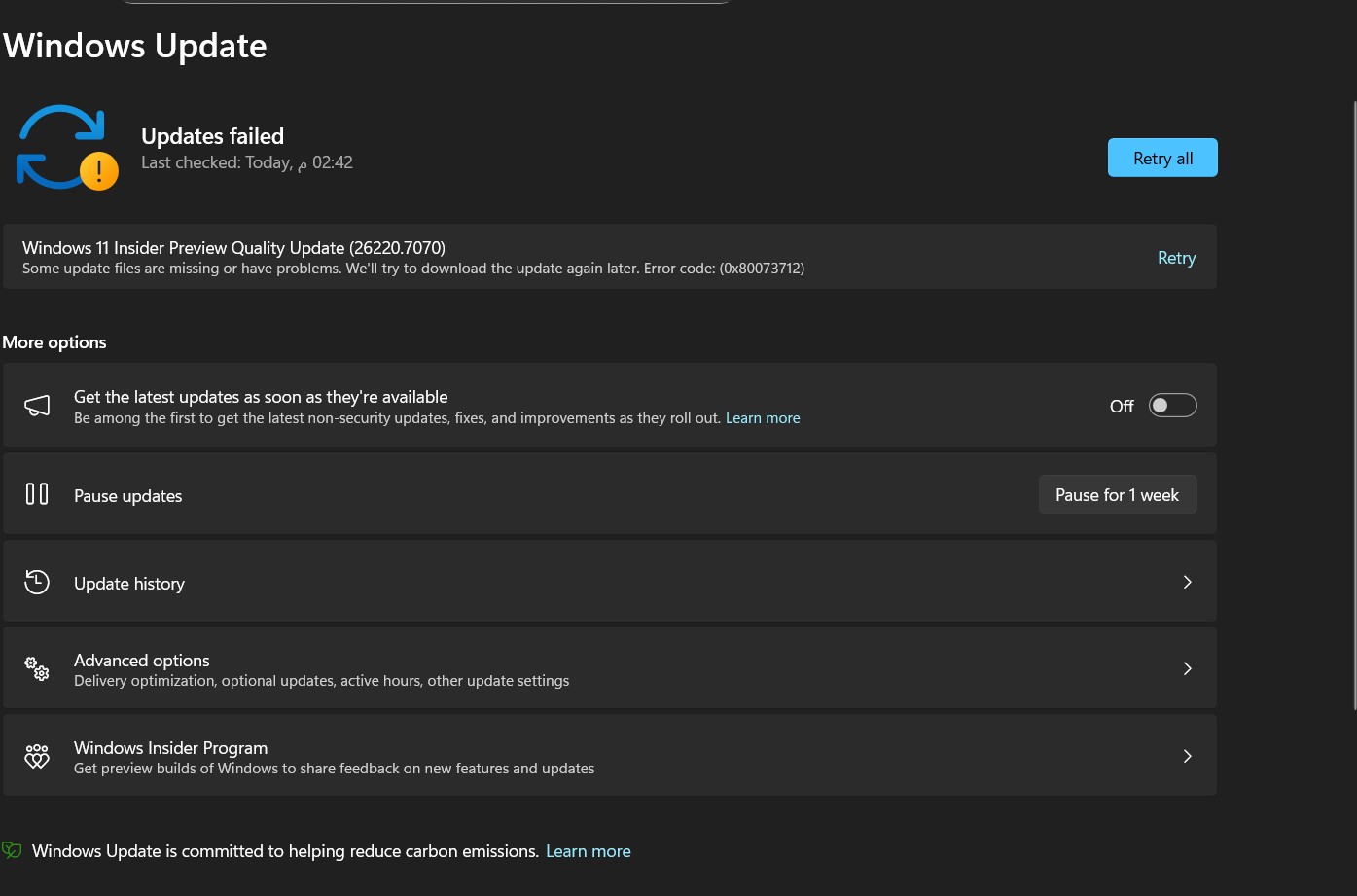Click the vertical scrollbar on right edge
This screenshot has width=1357, height=896.
[1354, 404]
